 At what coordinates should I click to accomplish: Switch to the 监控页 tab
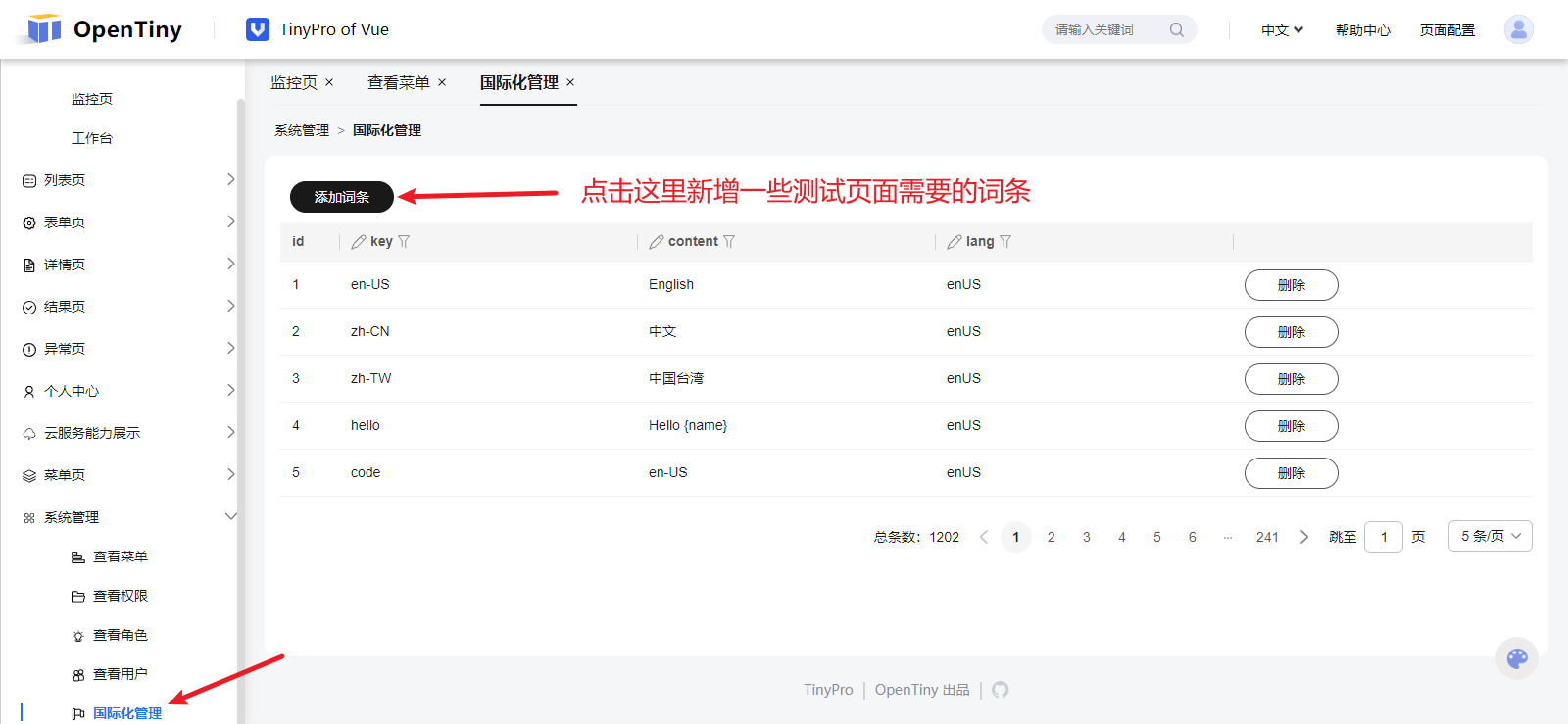coord(294,82)
